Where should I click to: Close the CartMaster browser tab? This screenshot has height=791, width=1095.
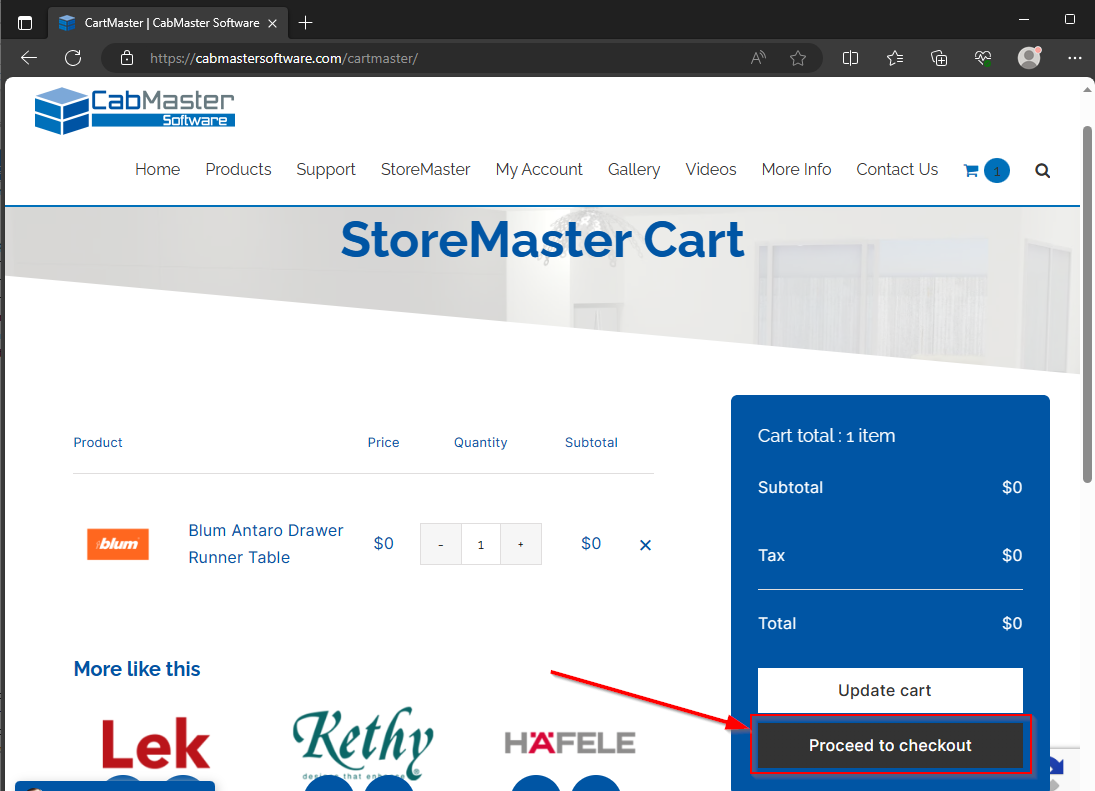(x=272, y=23)
